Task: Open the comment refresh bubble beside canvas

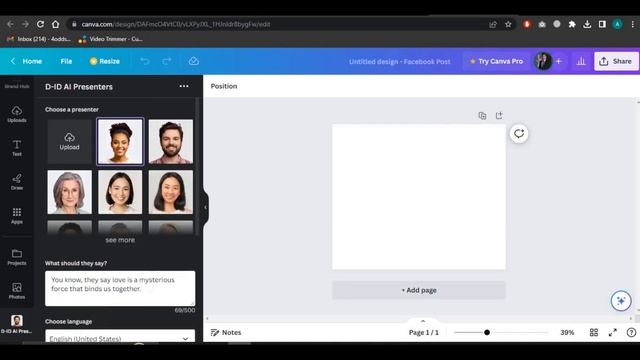Action: (519, 133)
